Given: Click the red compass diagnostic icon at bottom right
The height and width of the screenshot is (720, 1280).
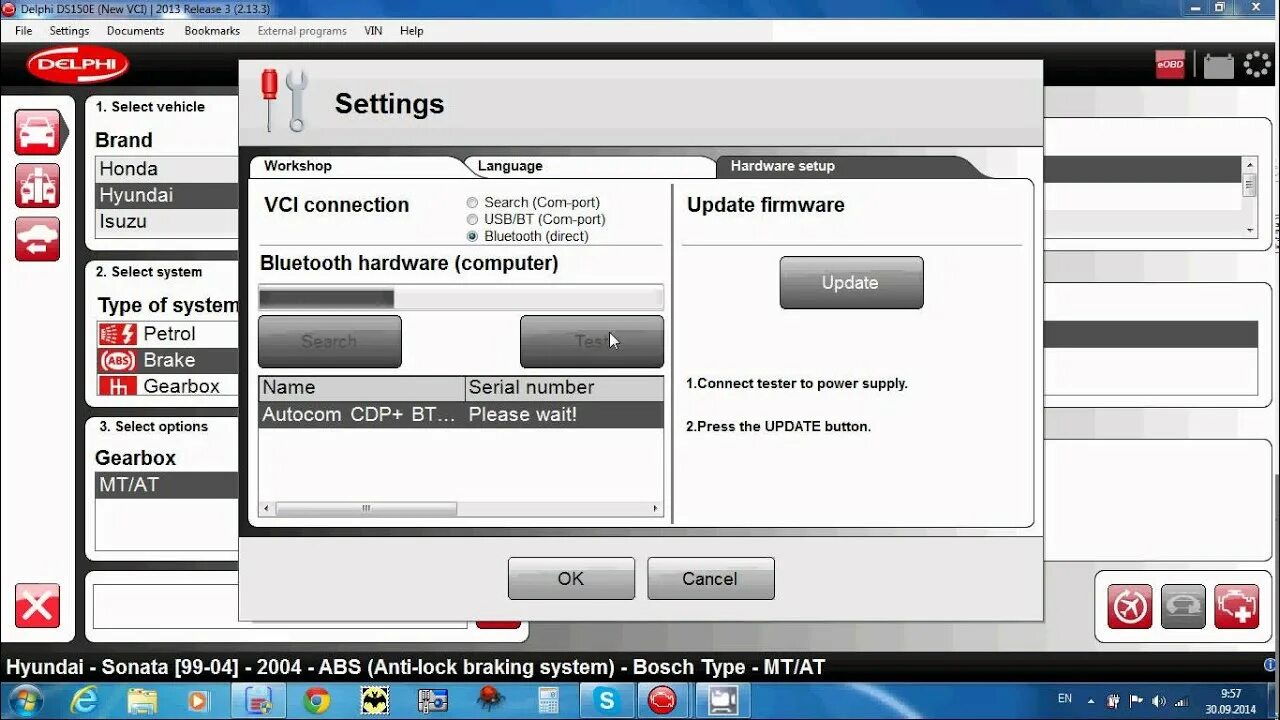Looking at the screenshot, I should (x=1130, y=607).
